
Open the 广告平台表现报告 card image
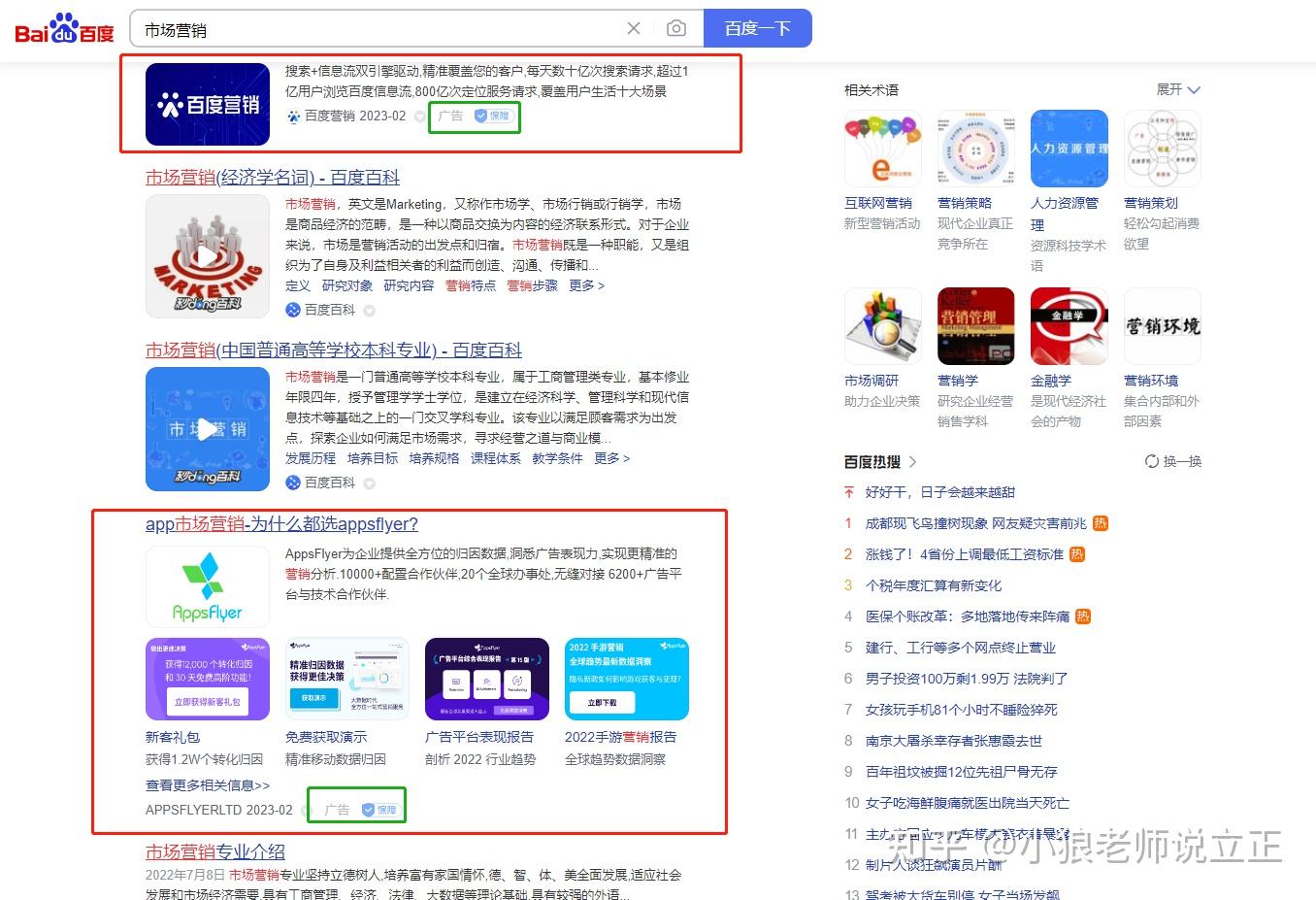487,679
